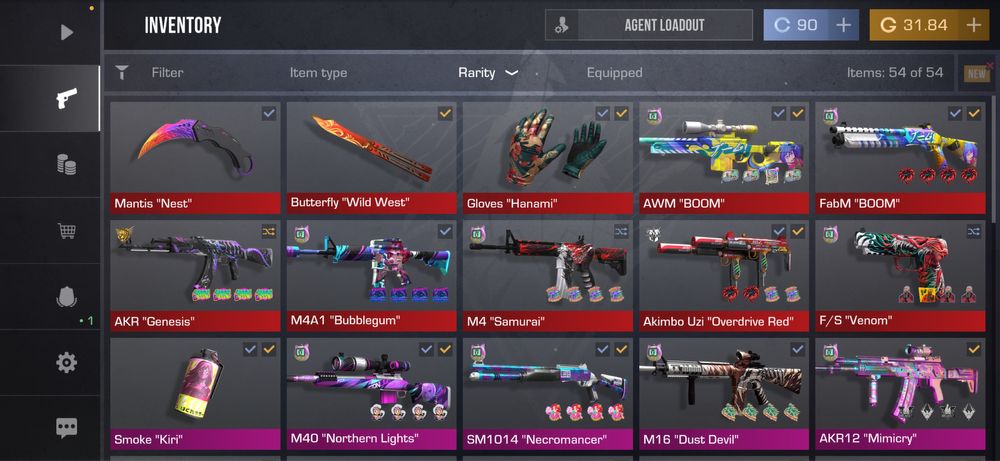
Task: Open the Equipped filter selector
Action: (x=614, y=73)
